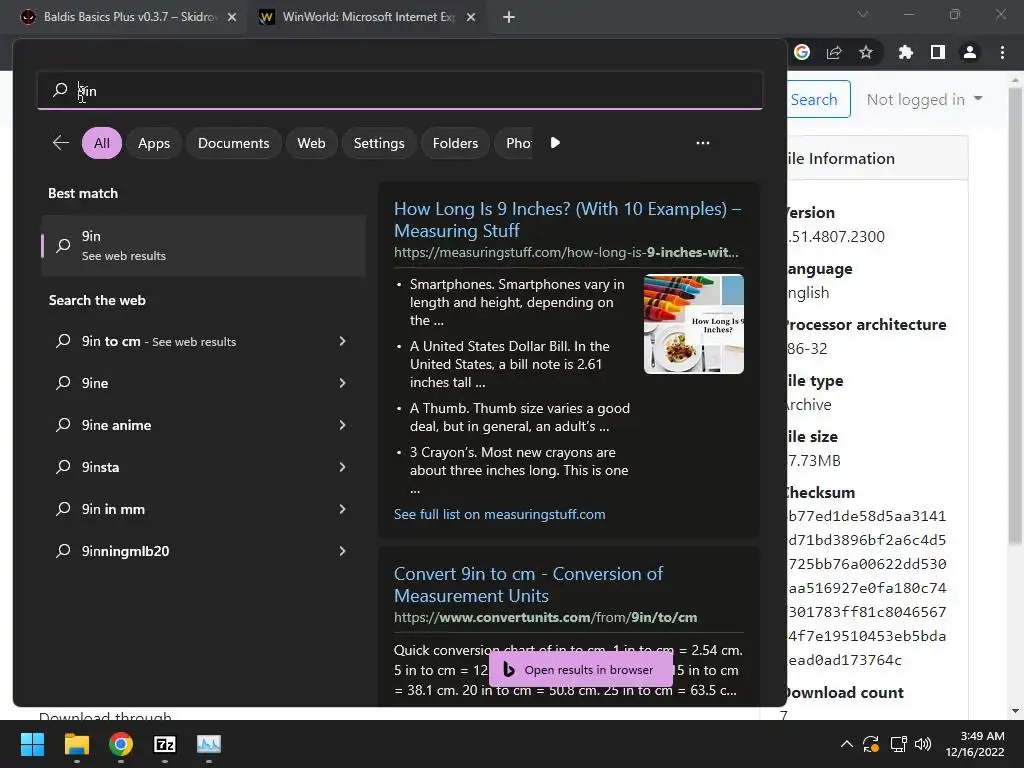This screenshot has height=768, width=1024.
Task: Open Convert 9in to cm result
Action: coord(528,584)
